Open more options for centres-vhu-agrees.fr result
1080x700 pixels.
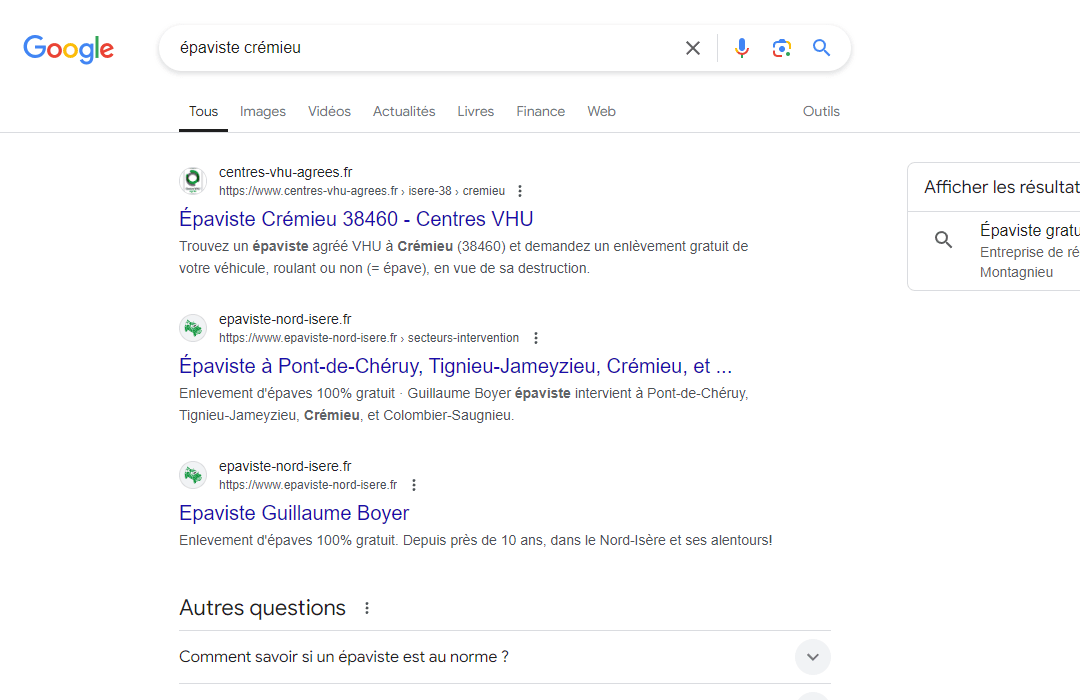pyautogui.click(x=520, y=191)
